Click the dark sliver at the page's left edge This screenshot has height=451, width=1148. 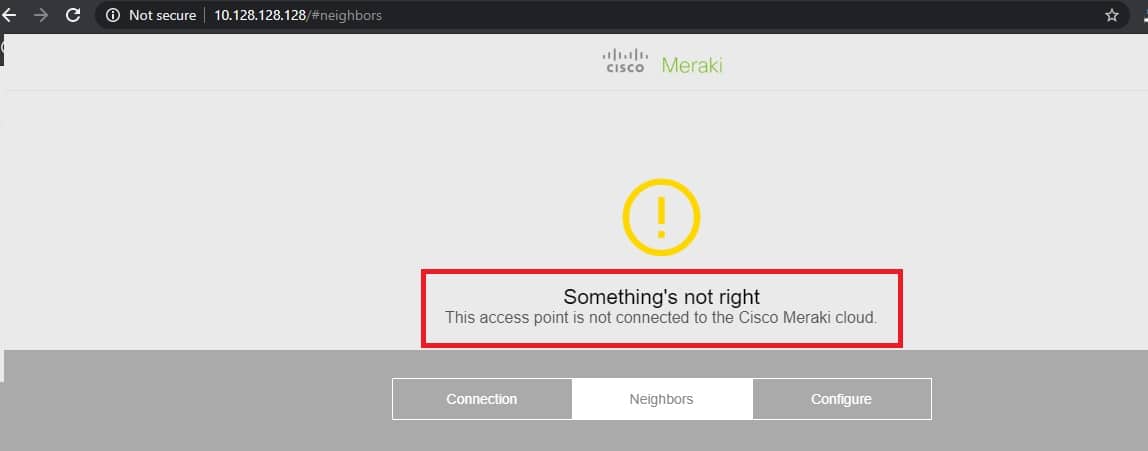pyautogui.click(x=2, y=50)
